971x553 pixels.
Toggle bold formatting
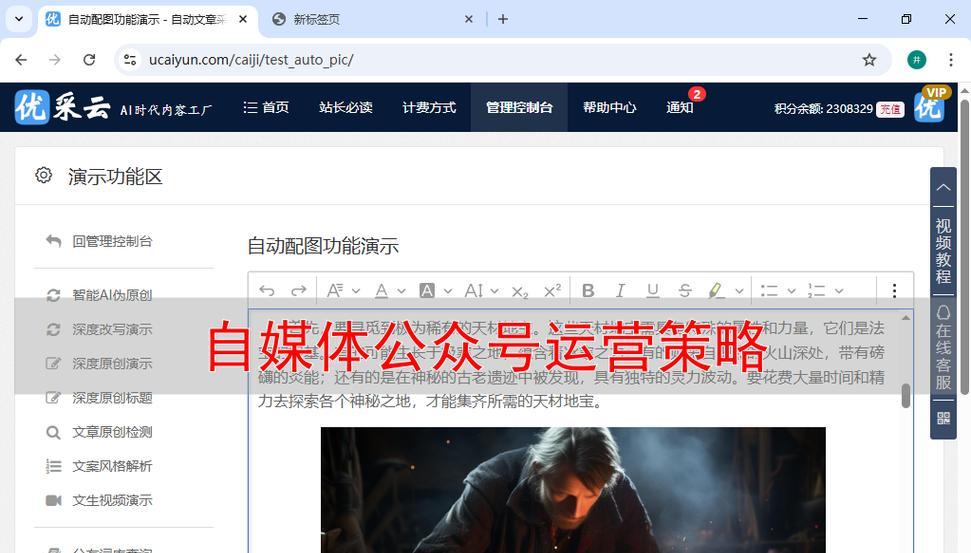coord(588,290)
